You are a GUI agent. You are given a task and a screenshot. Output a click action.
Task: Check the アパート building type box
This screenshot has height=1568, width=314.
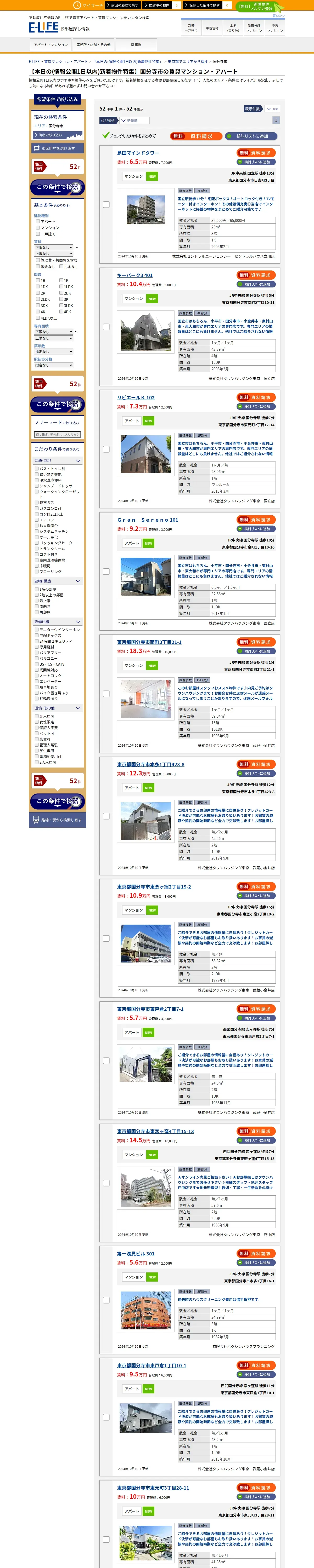(x=38, y=222)
